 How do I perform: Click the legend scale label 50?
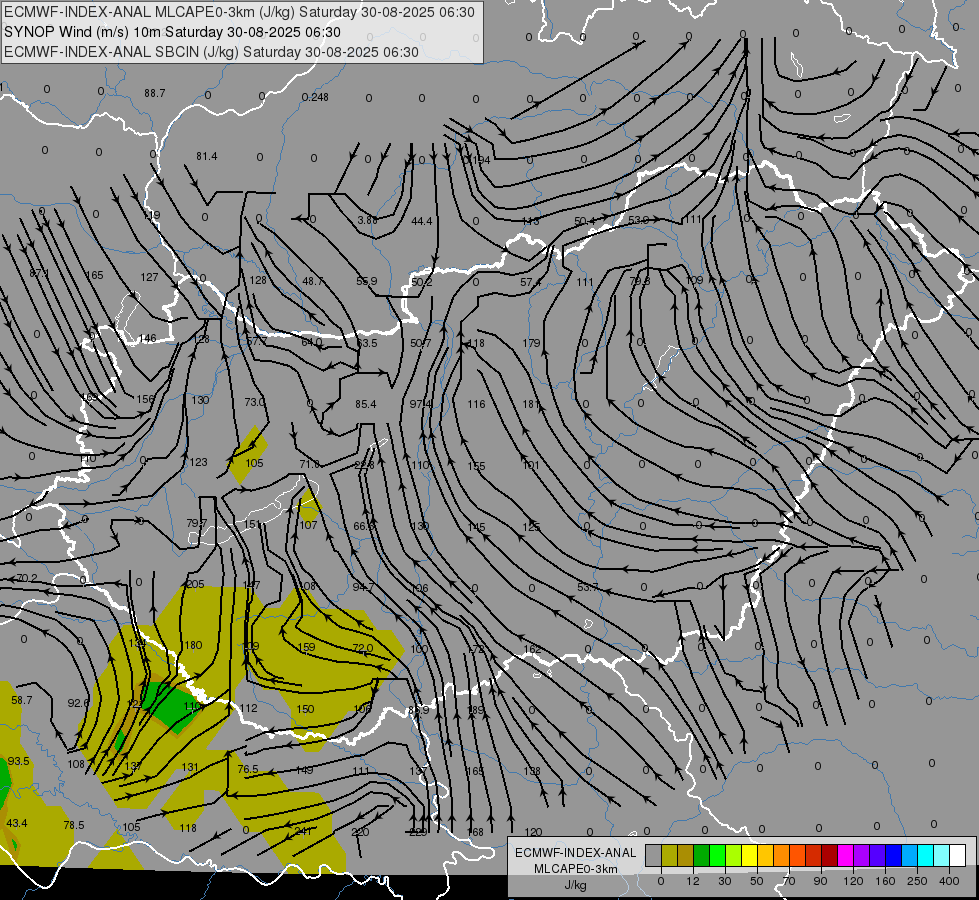(x=757, y=882)
